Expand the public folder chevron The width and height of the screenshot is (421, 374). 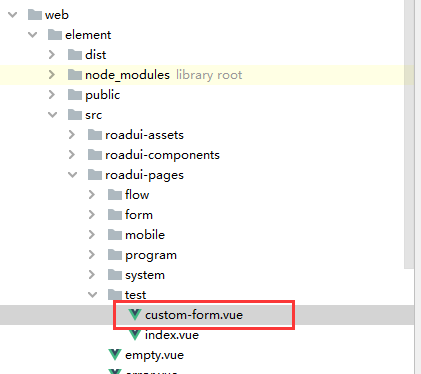[52, 95]
